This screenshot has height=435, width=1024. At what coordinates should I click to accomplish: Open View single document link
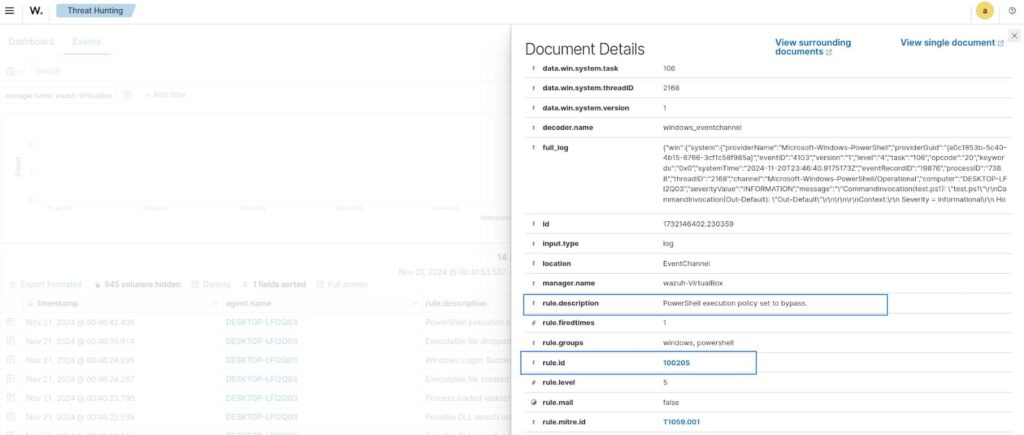pyautogui.click(x=951, y=43)
